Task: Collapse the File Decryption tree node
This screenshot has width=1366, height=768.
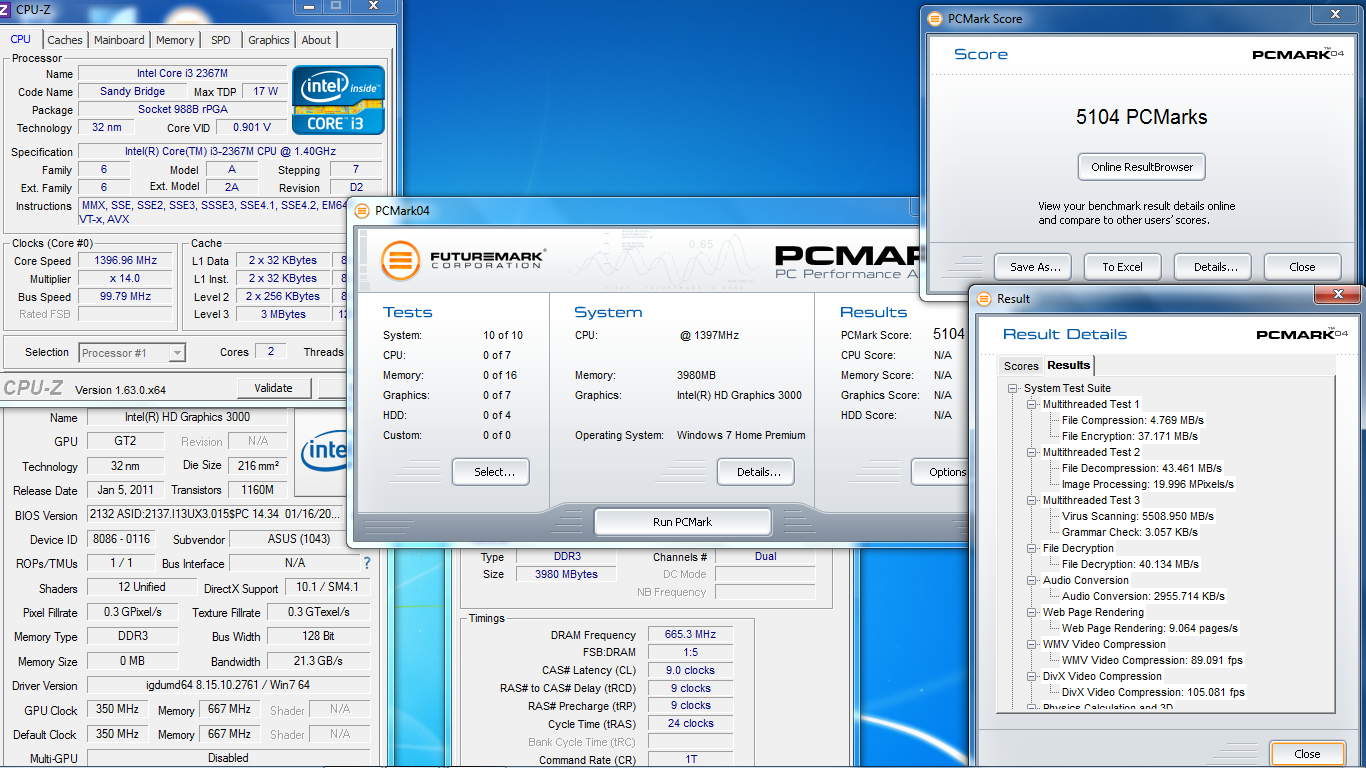Action: click(x=1033, y=548)
